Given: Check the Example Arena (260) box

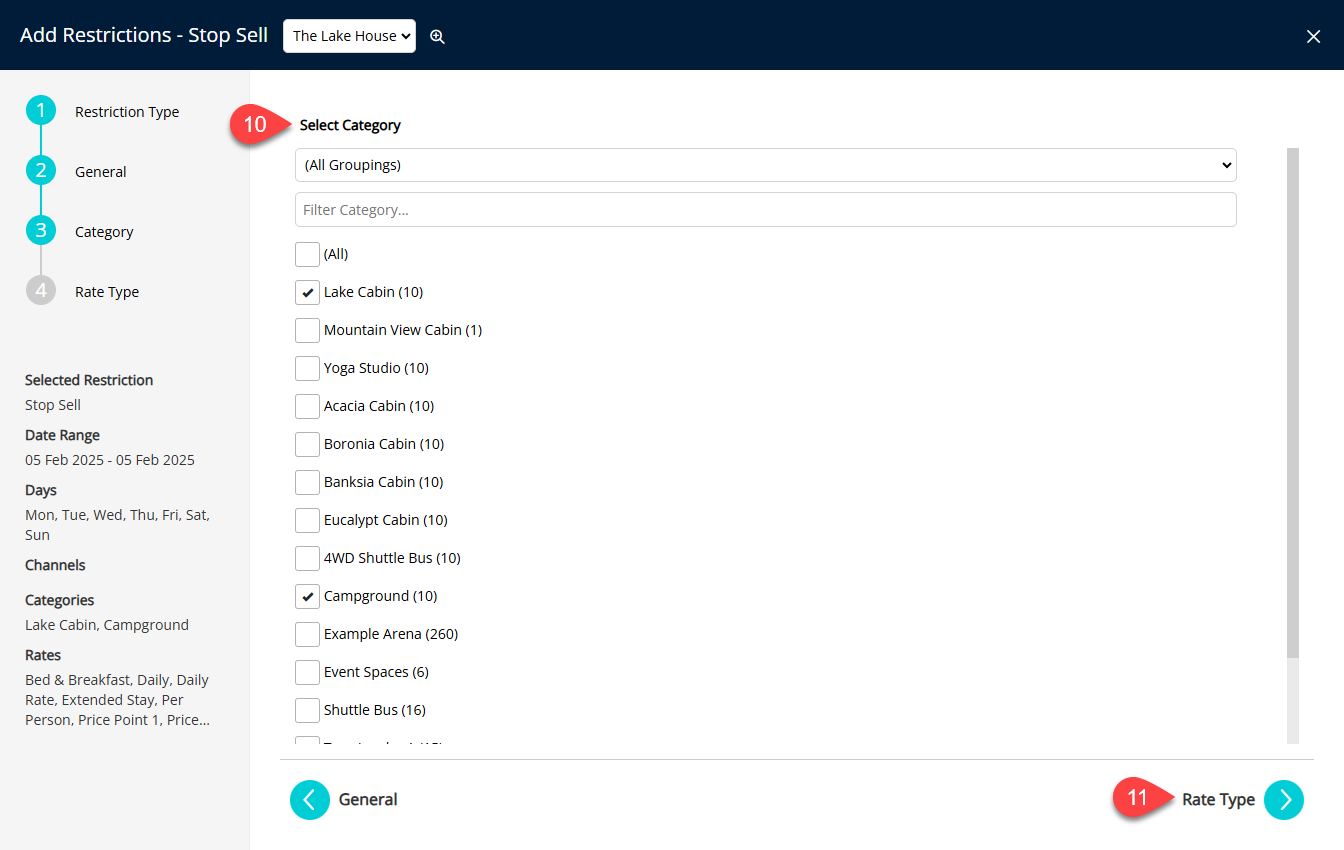Looking at the screenshot, I should [x=307, y=634].
